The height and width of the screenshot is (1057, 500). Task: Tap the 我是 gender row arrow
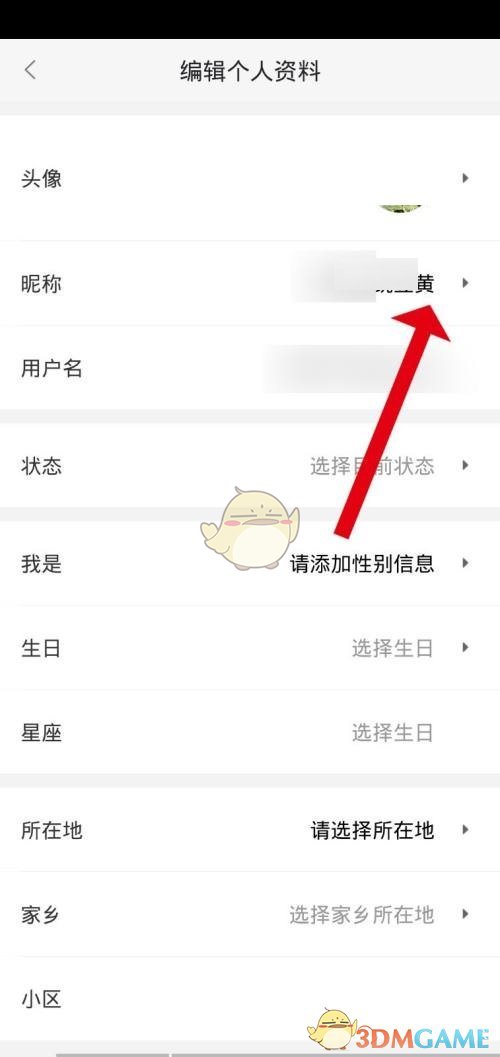465,563
